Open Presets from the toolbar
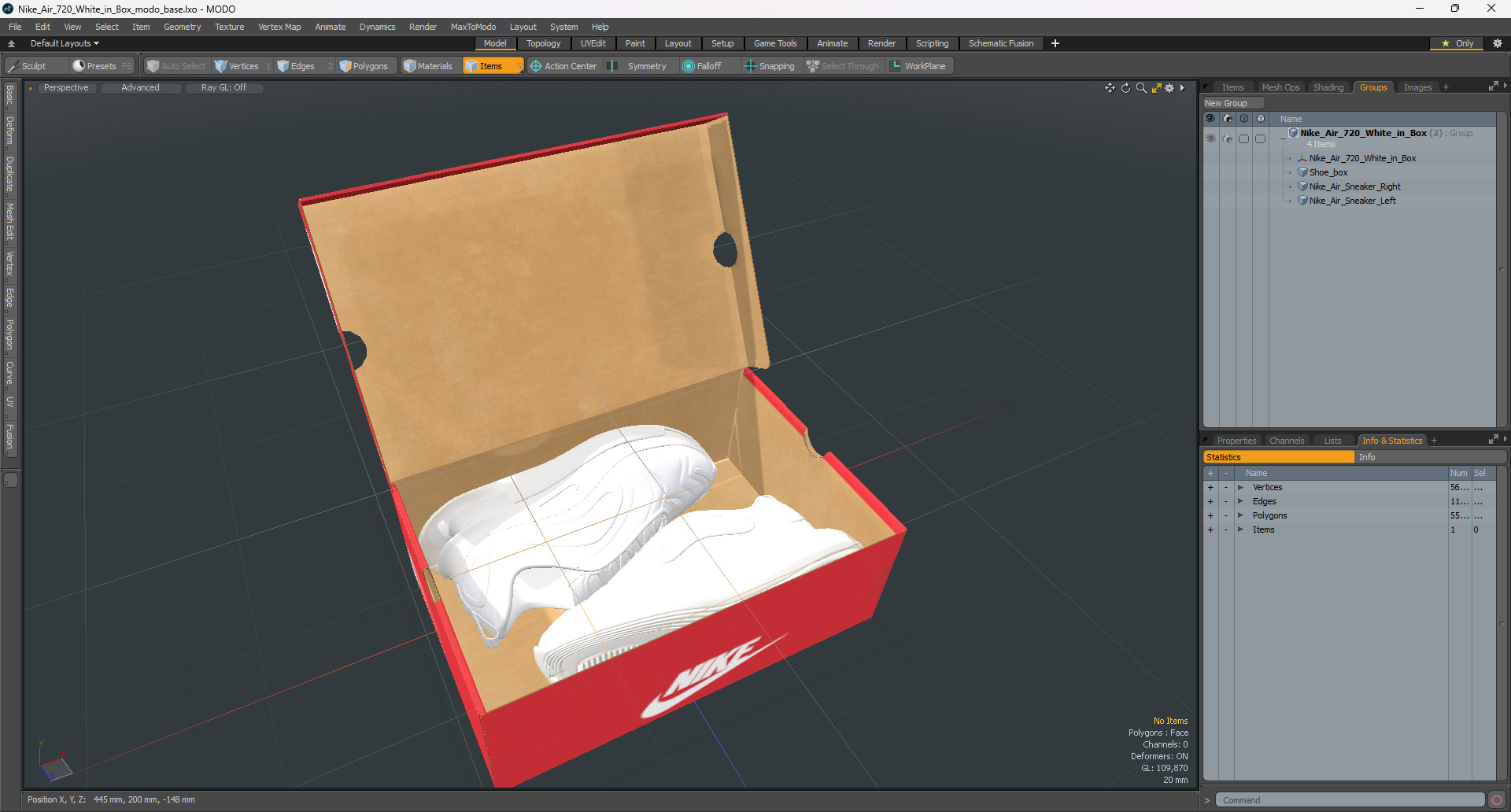The width and height of the screenshot is (1511, 812). 102,66
